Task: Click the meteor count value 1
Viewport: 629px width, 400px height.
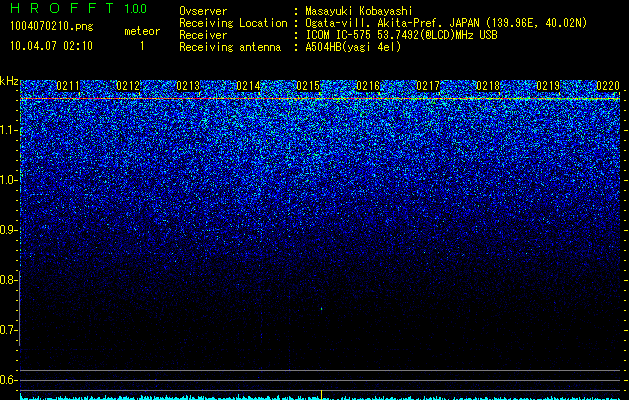Action: (142, 46)
